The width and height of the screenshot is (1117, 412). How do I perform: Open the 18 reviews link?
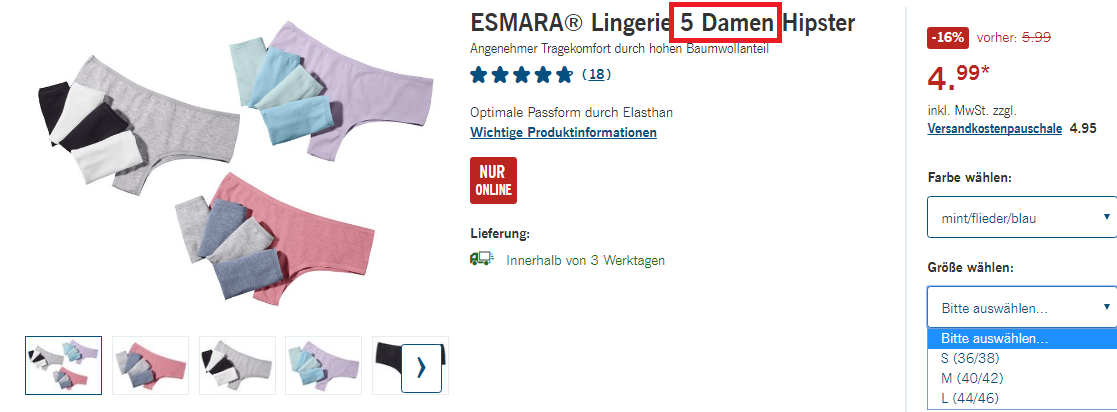[x=596, y=74]
